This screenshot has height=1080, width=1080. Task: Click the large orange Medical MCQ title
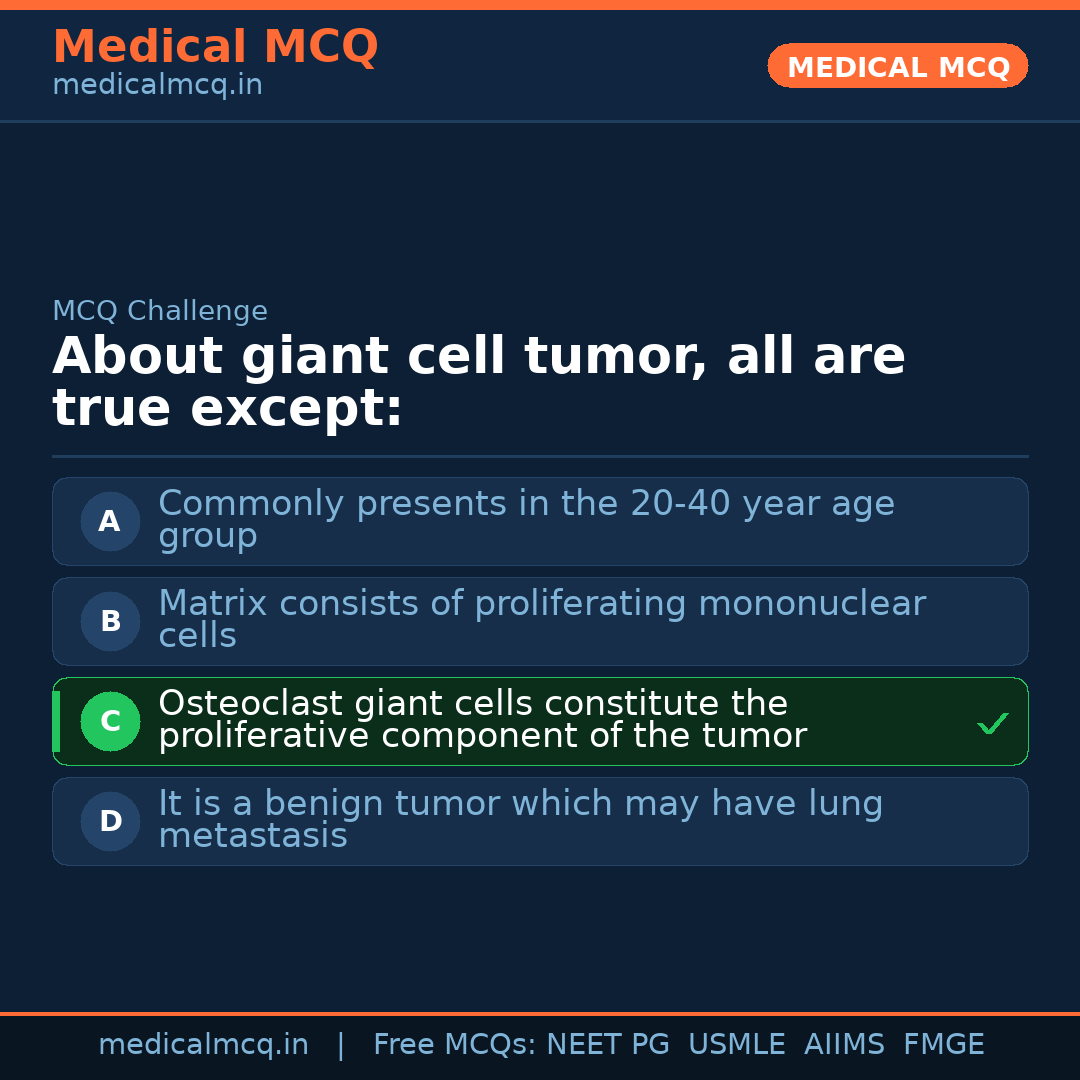[x=215, y=47]
